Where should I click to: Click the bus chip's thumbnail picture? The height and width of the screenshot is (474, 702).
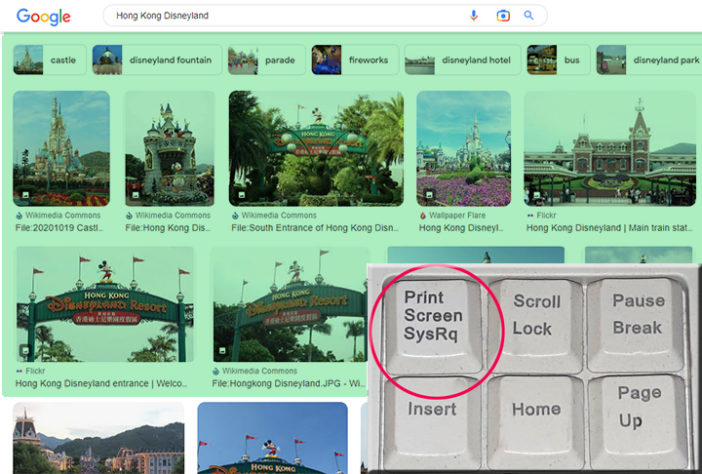click(542, 60)
